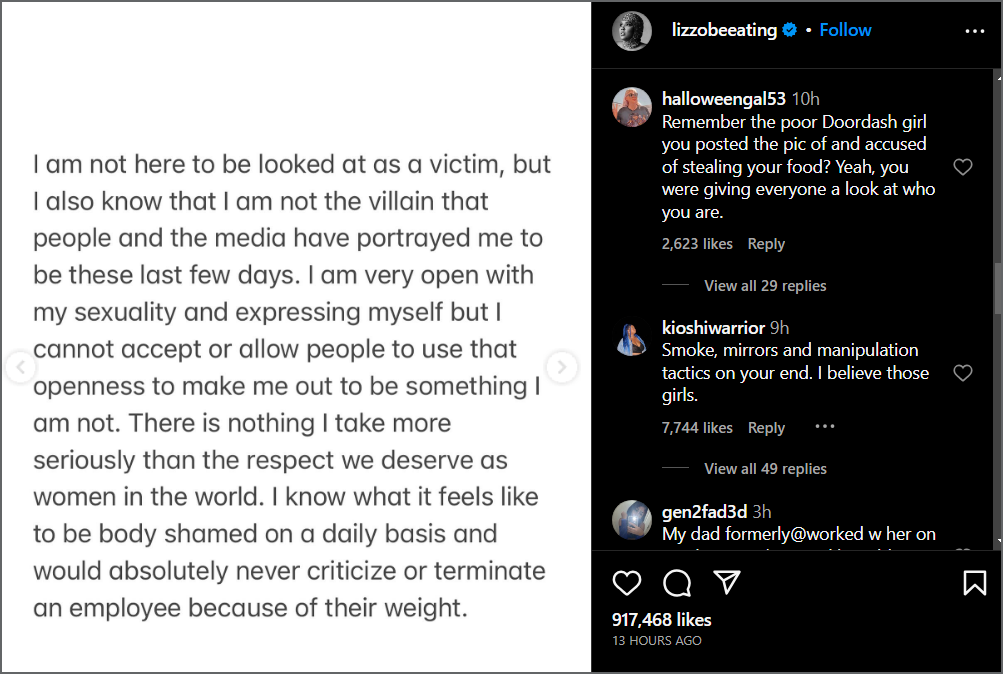Share the post via paper plane icon

[x=727, y=583]
